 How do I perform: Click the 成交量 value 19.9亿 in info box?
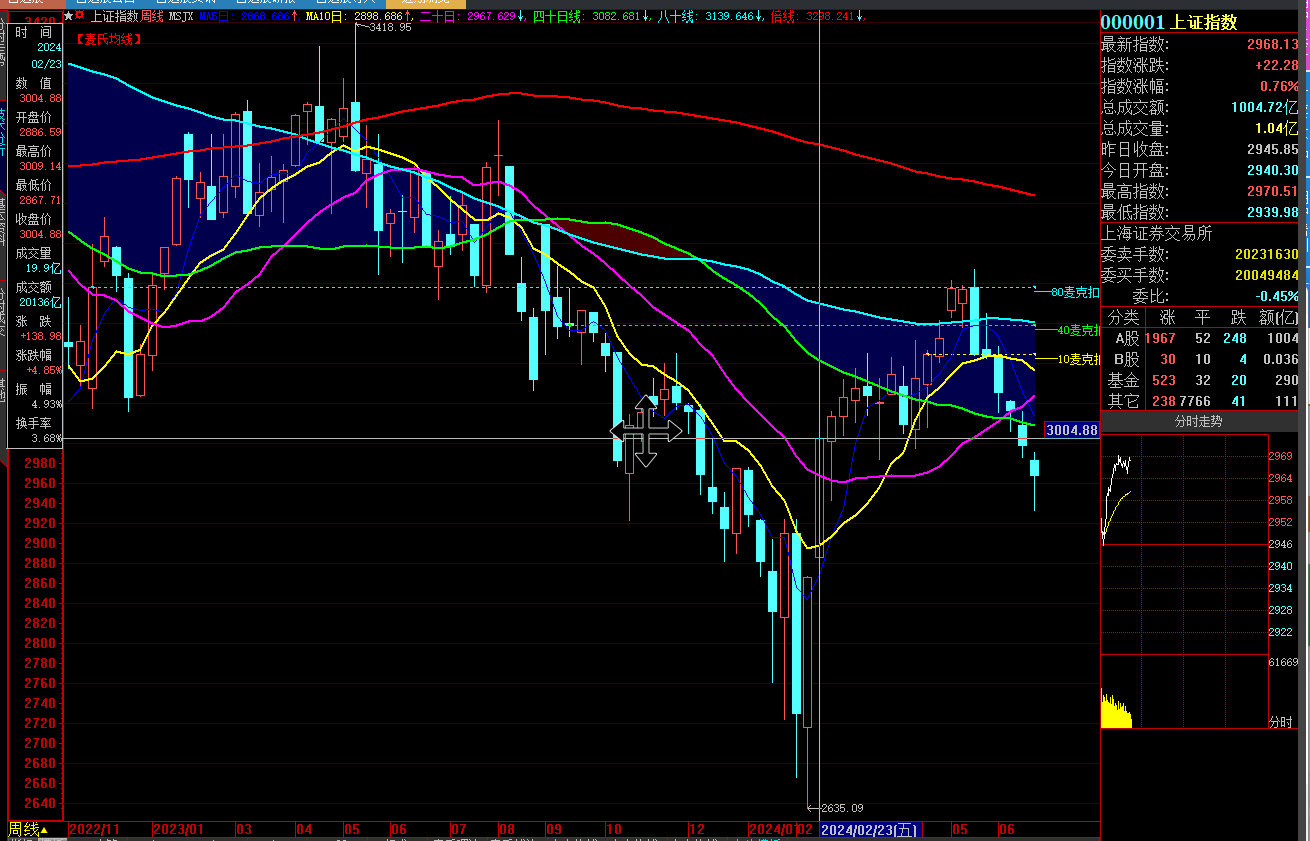coord(44,268)
